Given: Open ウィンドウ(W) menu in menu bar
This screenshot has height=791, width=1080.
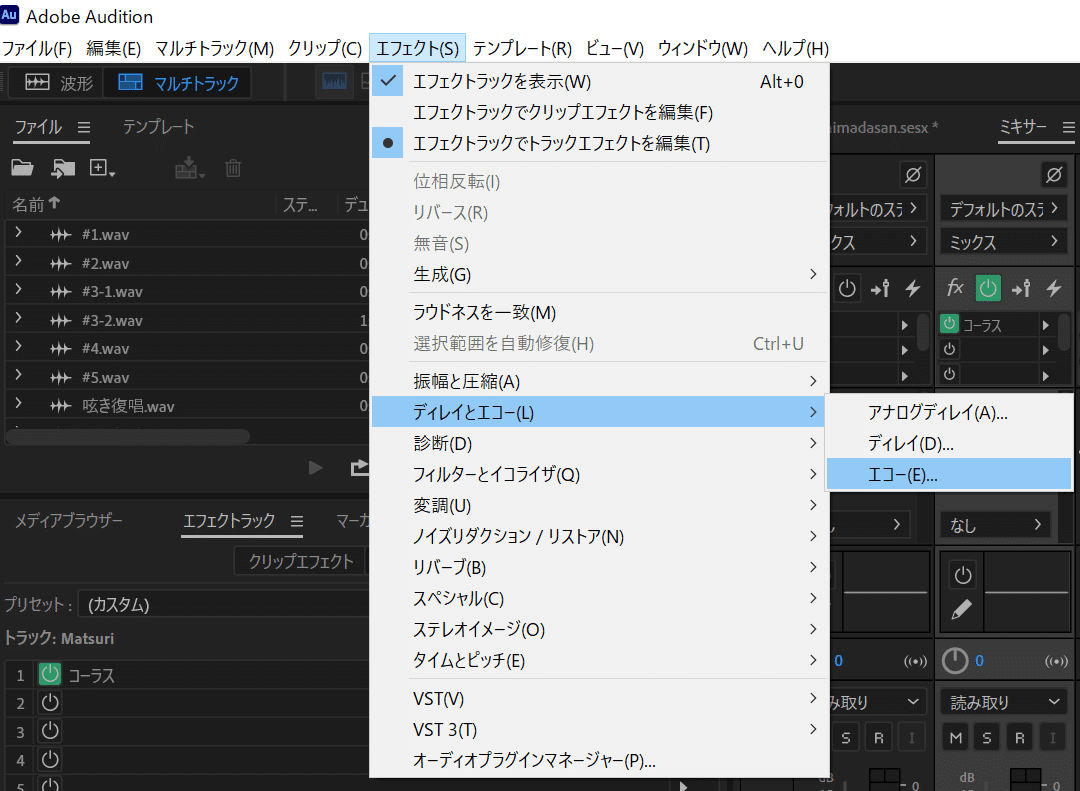Looking at the screenshot, I should click(703, 48).
